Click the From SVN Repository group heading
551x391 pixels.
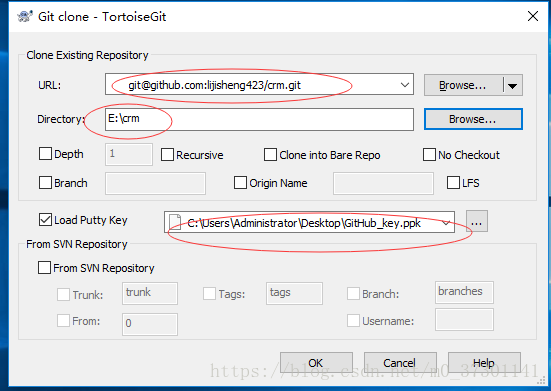77,244
